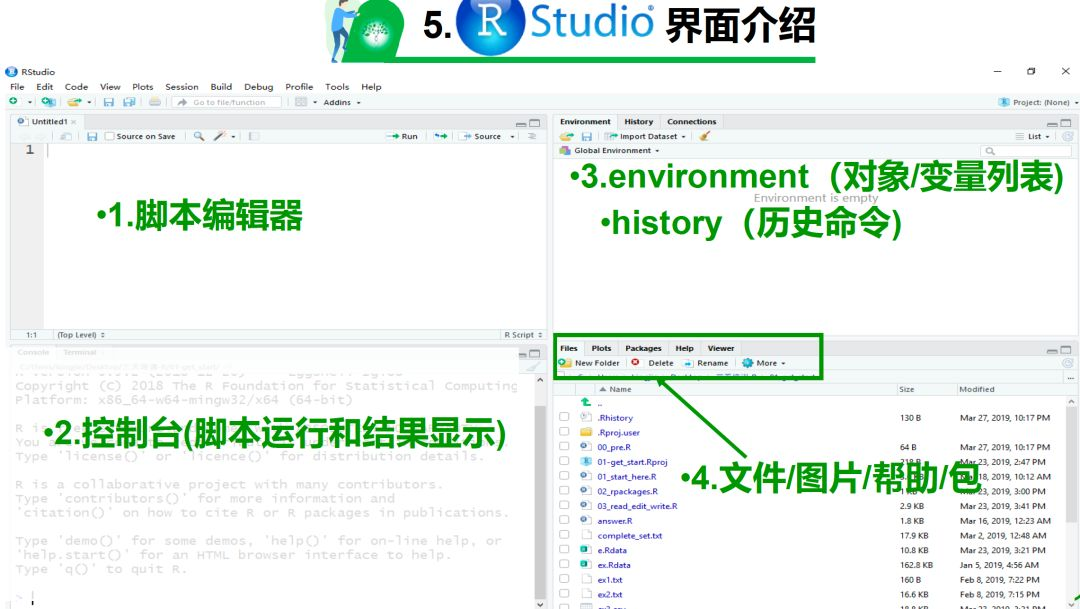Create a new file with the green plus icon

pyautogui.click(x=13, y=102)
